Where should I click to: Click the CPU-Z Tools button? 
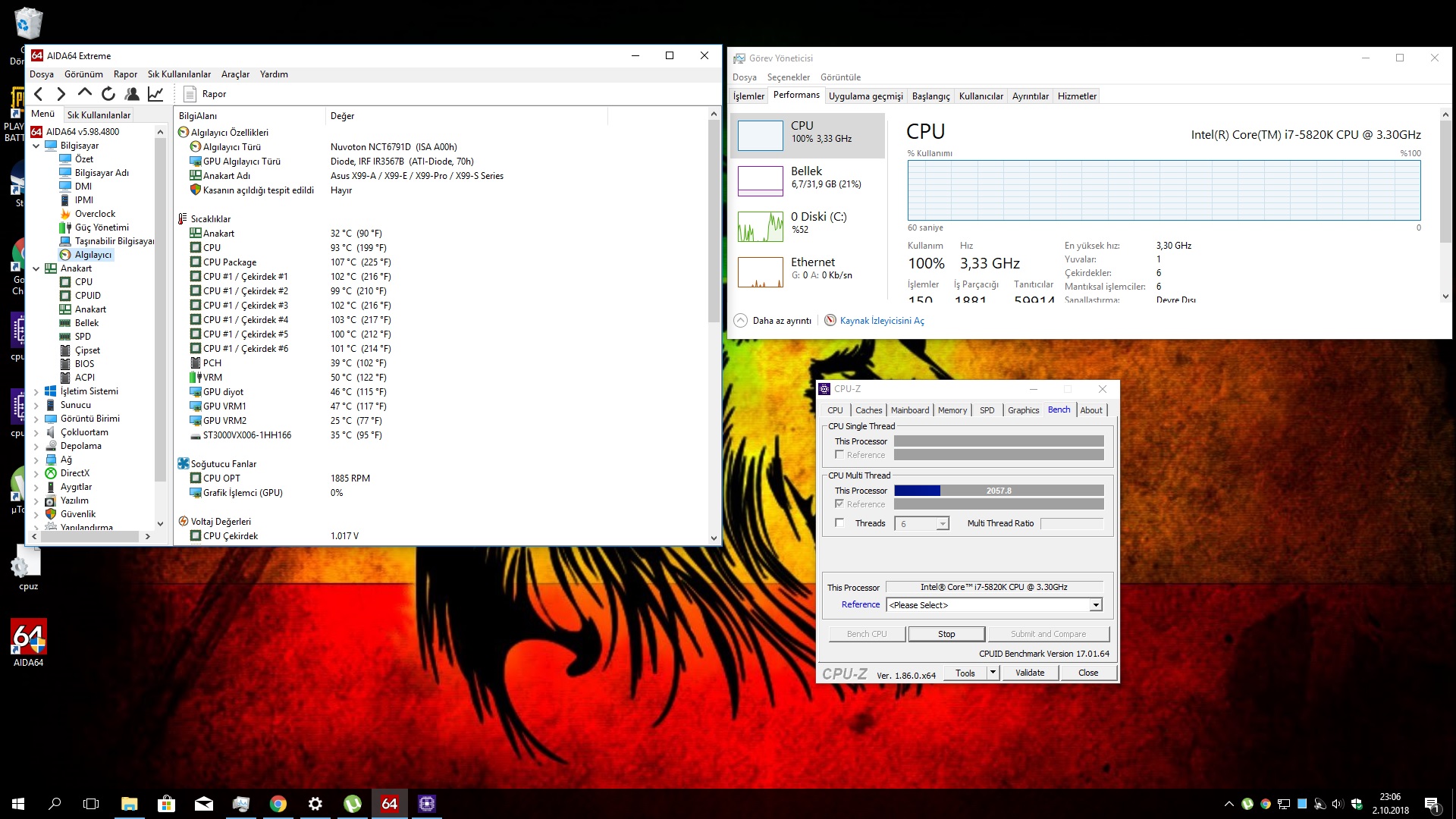[x=965, y=673]
